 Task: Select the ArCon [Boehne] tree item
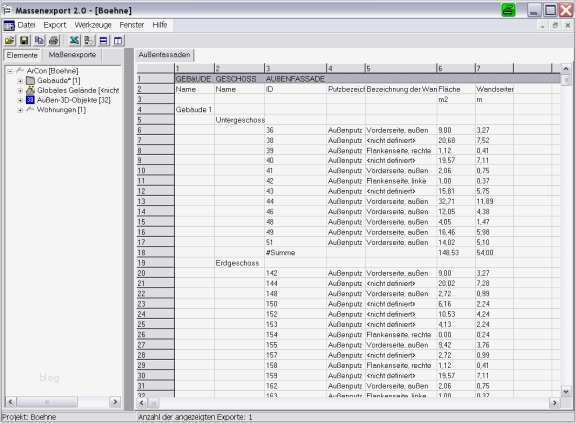53,71
